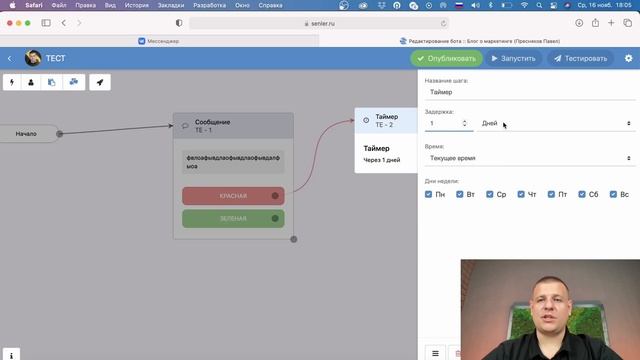Go back a page in Safari
Viewport: 640px width, 360px height.
coord(64,23)
